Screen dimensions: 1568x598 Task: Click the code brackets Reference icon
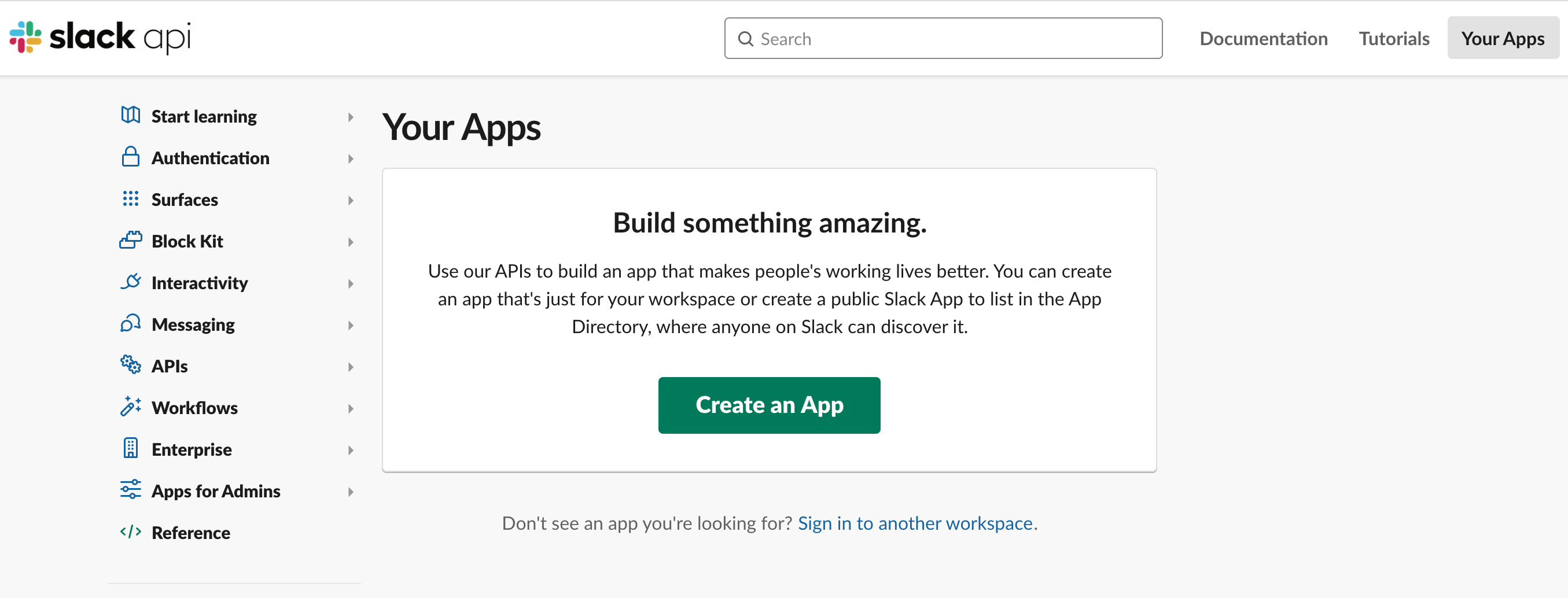[x=130, y=531]
